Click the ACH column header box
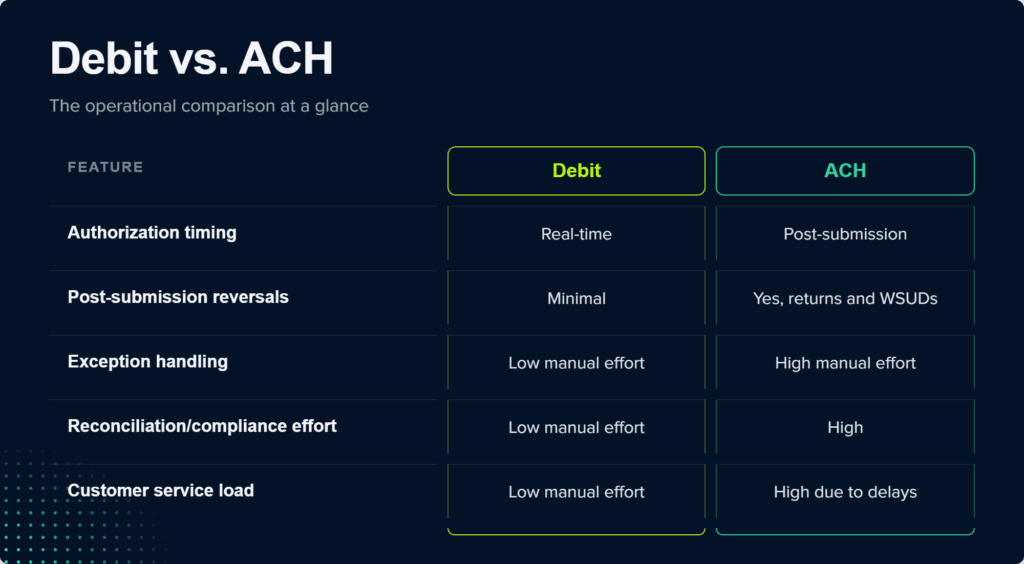The height and width of the screenshot is (564, 1024). [x=845, y=171]
